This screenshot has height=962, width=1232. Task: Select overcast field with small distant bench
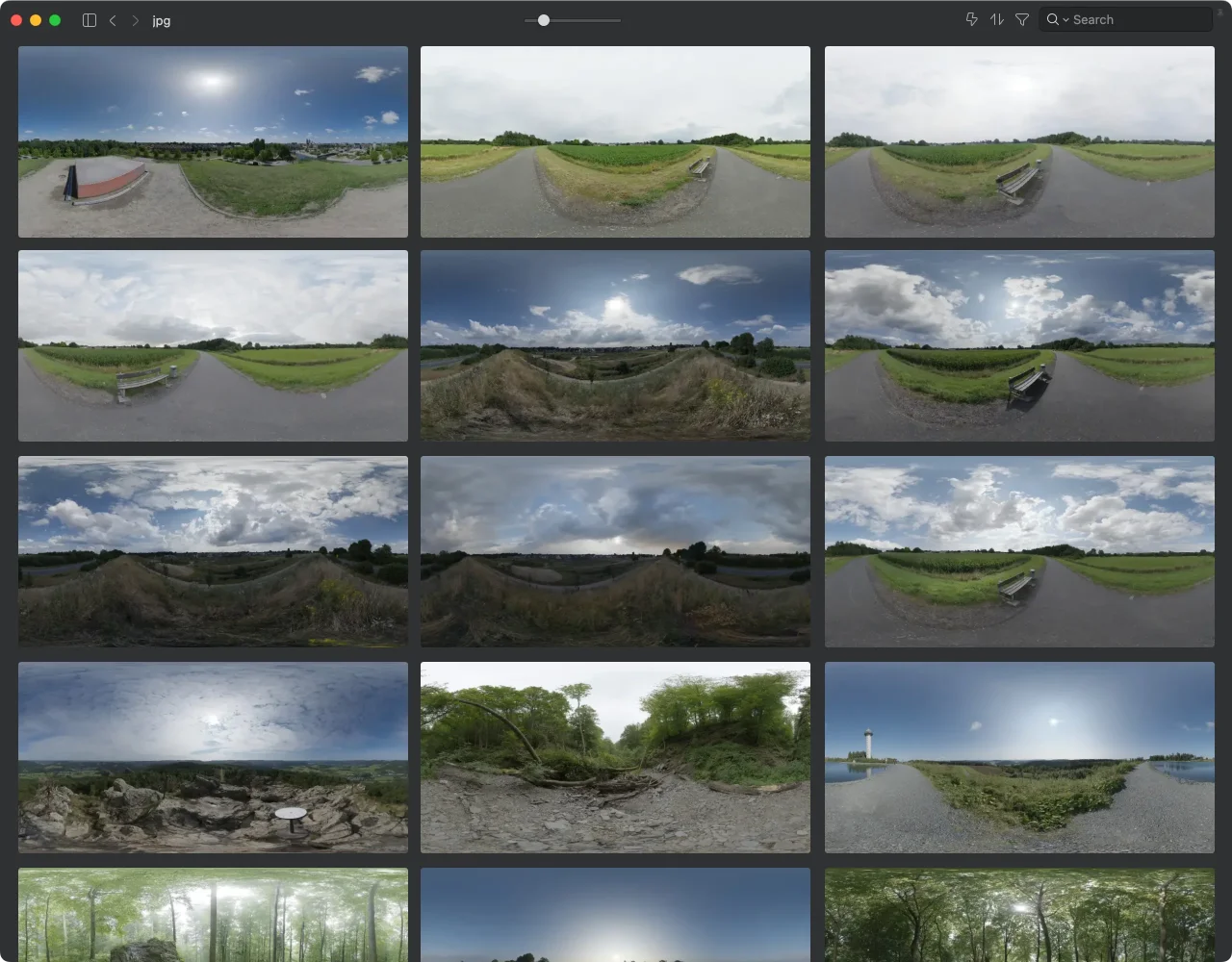(x=615, y=141)
